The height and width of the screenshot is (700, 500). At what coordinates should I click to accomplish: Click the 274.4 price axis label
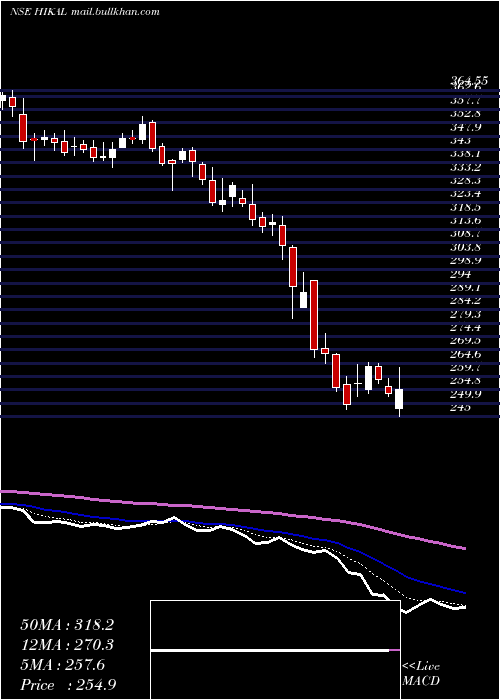[x=465, y=328]
